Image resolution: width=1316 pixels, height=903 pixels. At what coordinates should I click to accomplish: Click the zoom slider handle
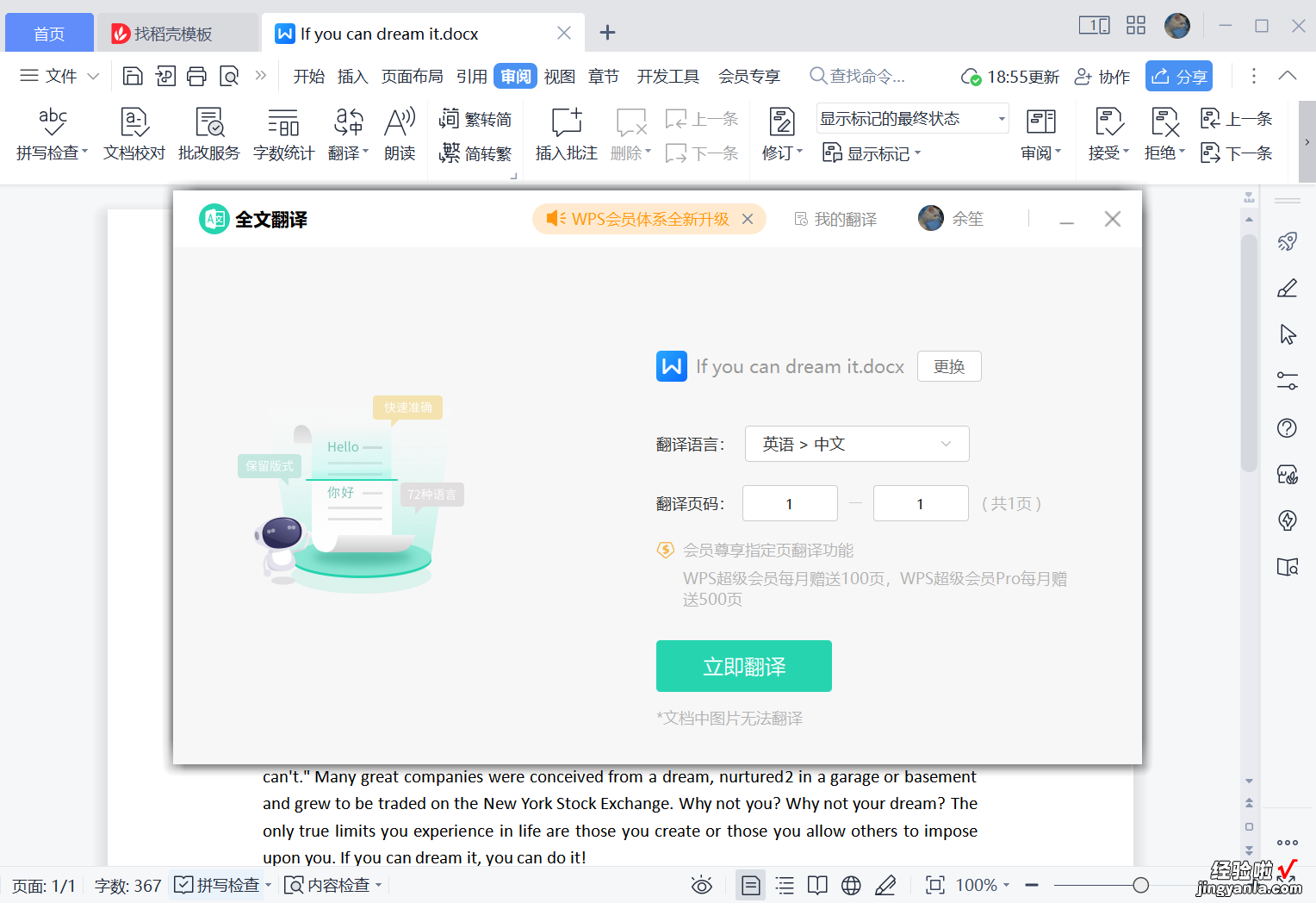(1141, 885)
